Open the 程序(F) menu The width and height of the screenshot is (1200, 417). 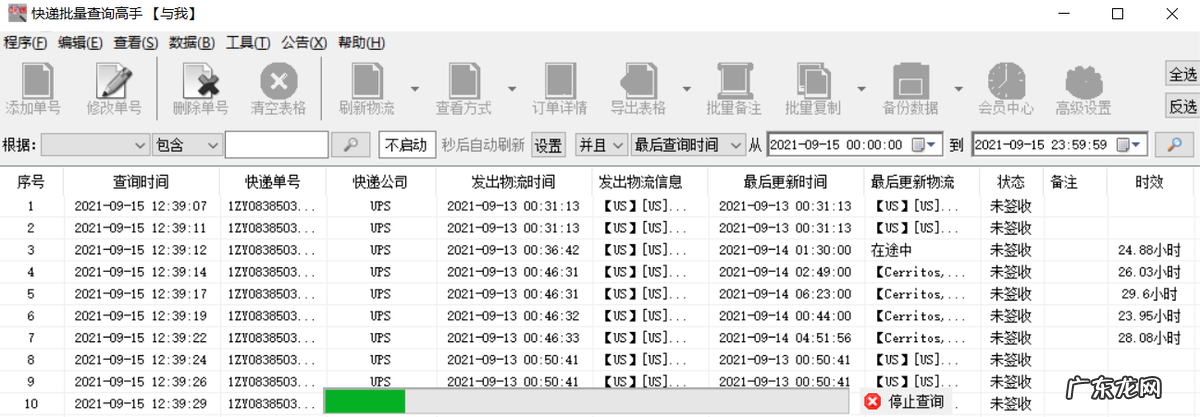(x=25, y=42)
